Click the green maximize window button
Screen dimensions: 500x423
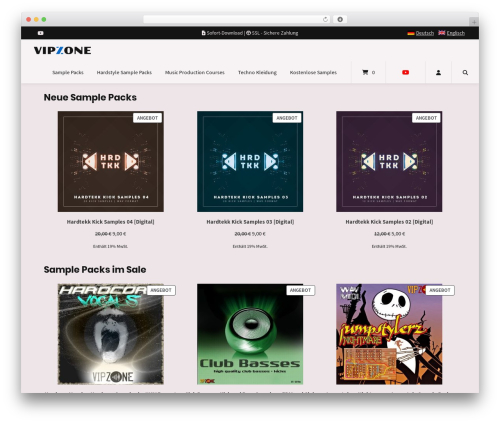tap(44, 19)
